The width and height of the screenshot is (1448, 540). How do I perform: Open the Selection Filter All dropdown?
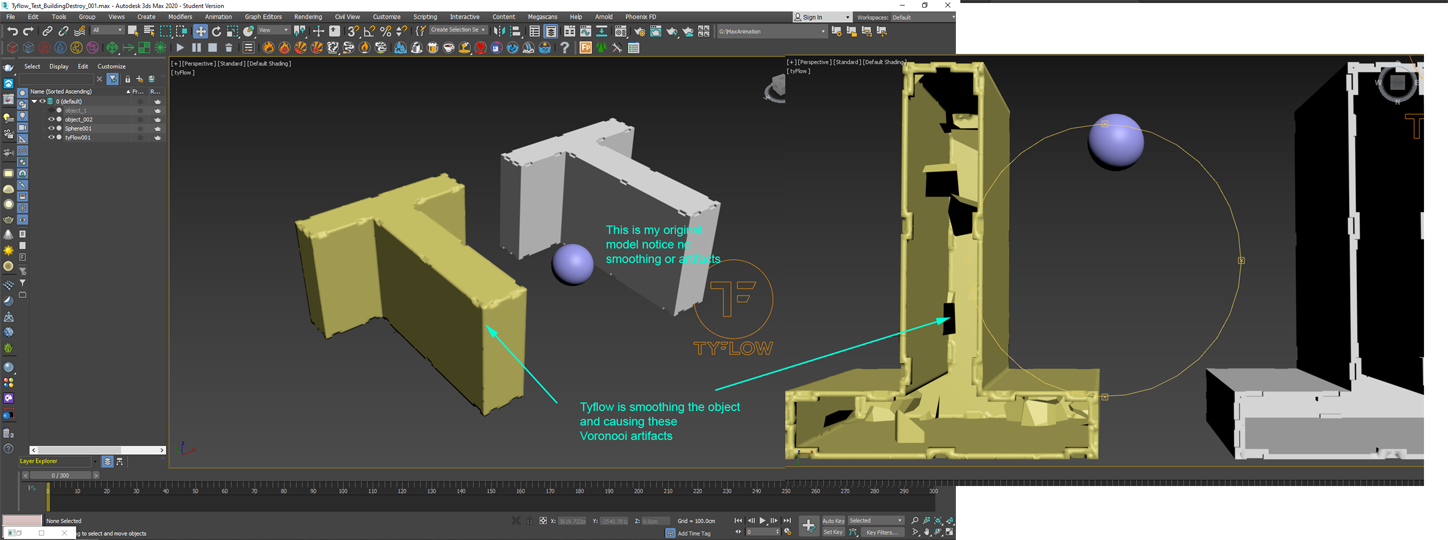point(108,31)
